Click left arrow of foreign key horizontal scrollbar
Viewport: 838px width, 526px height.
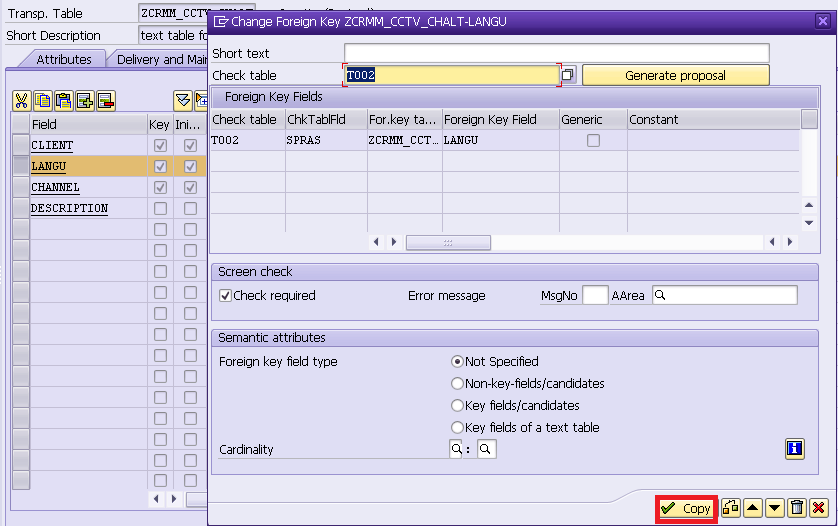tap(376, 242)
